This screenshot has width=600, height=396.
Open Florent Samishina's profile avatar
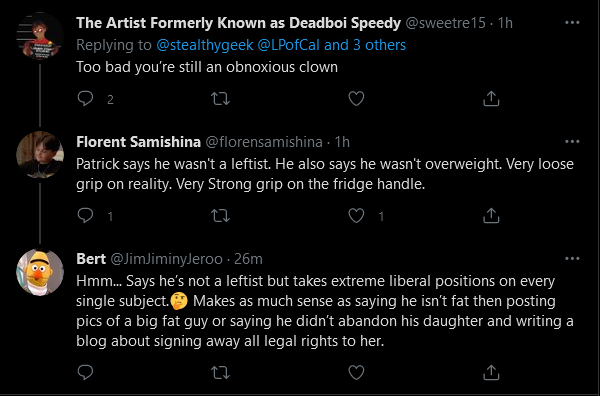point(40,155)
